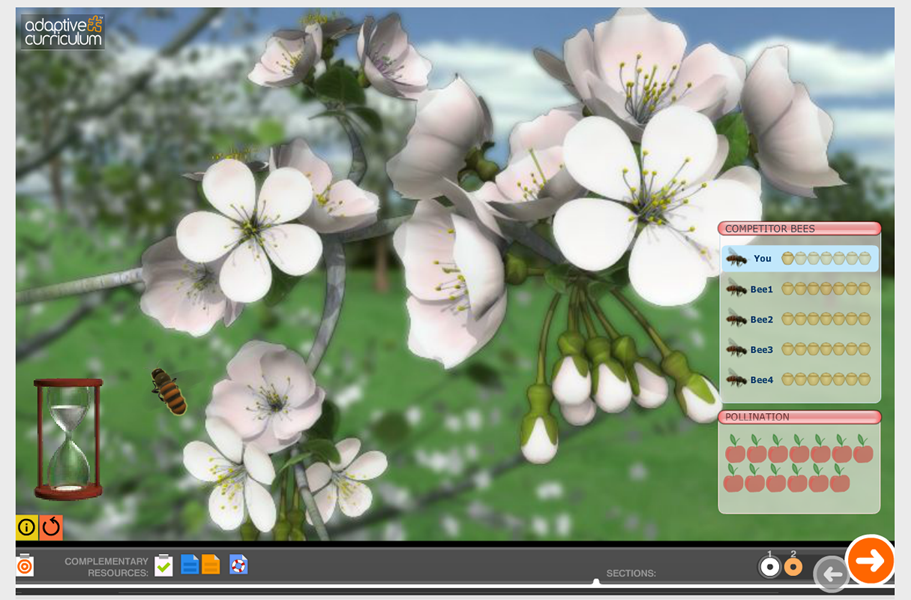Click the Pollination panel header
911x600 pixels.
coord(799,417)
